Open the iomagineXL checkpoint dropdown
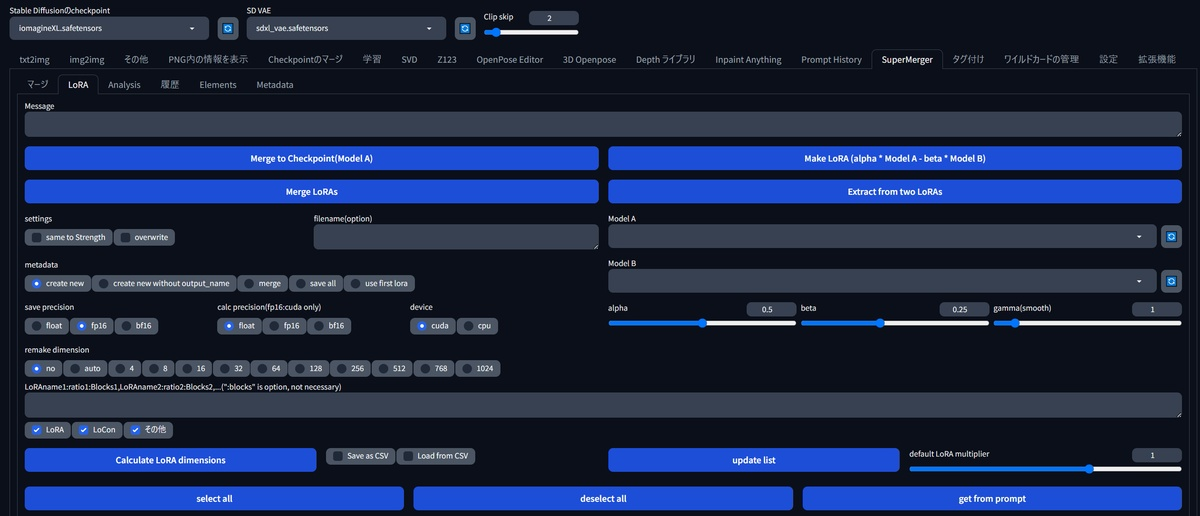 tap(109, 28)
